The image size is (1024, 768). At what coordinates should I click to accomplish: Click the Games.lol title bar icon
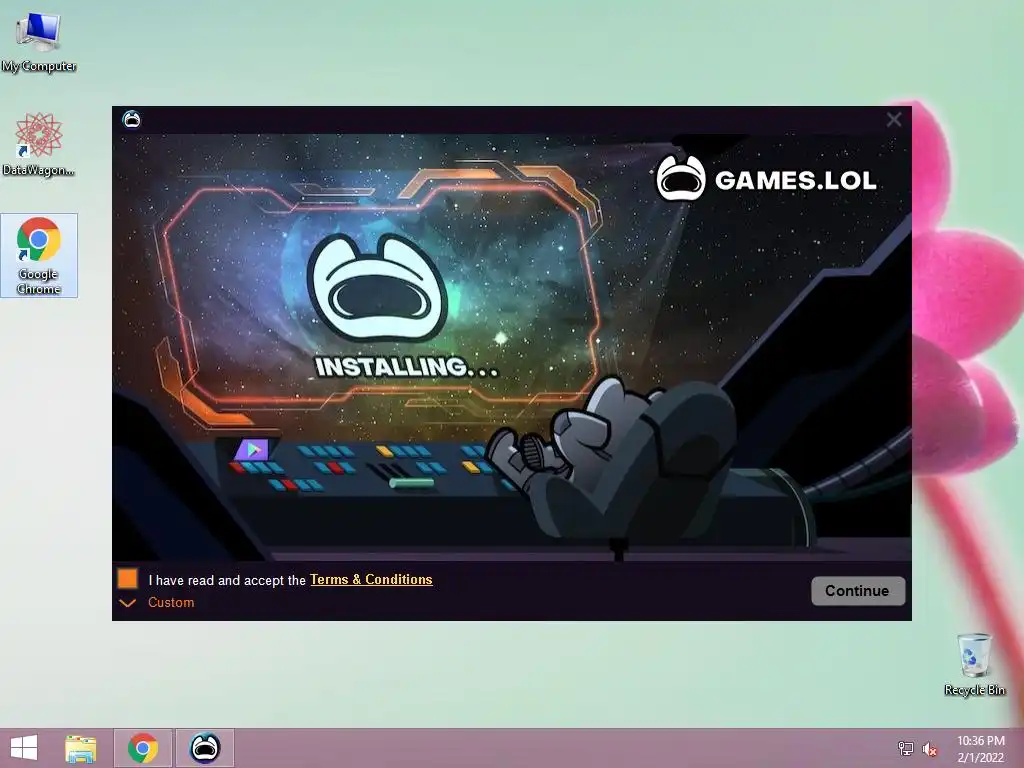click(131, 120)
